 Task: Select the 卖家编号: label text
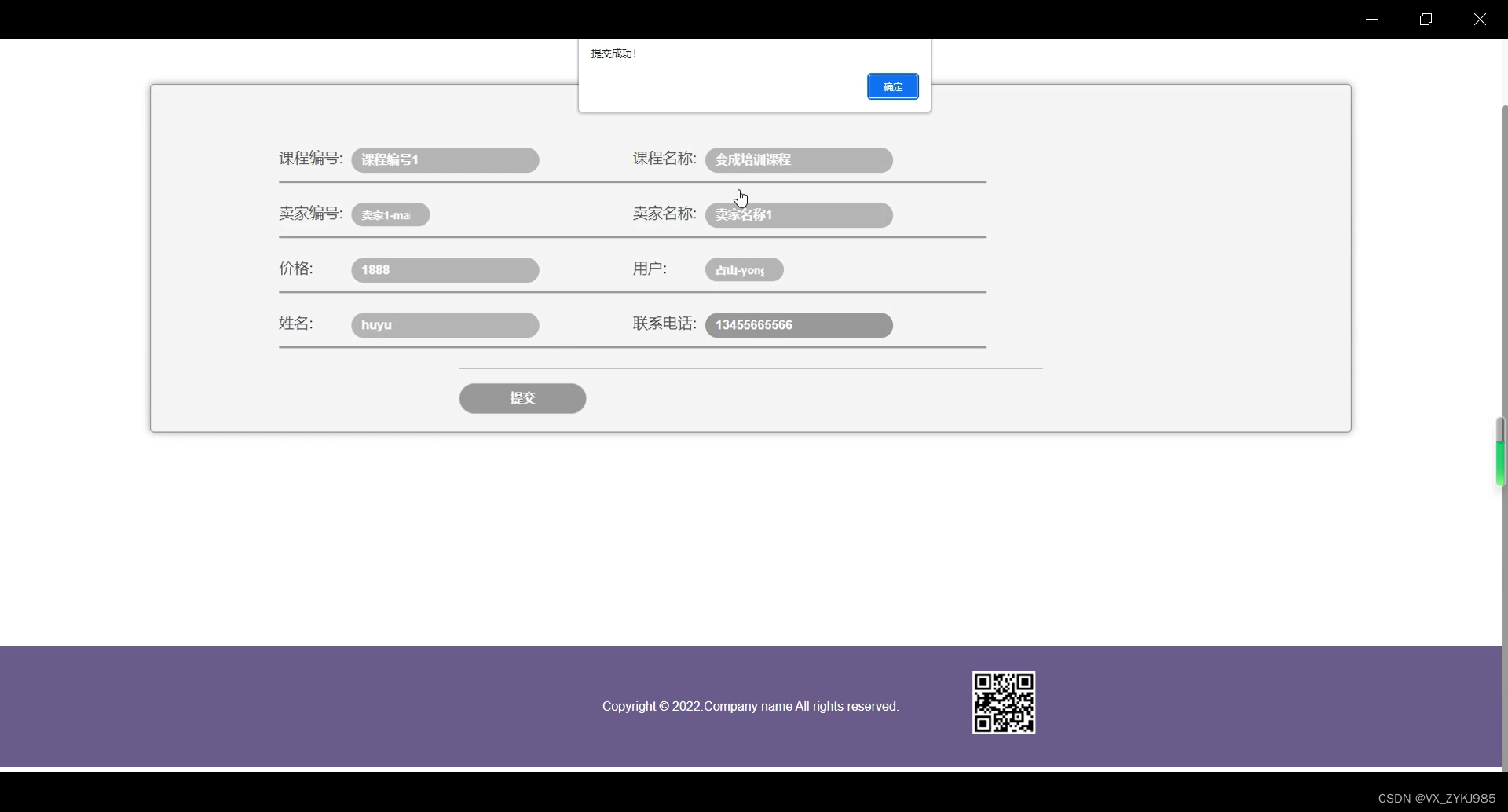[x=311, y=214]
